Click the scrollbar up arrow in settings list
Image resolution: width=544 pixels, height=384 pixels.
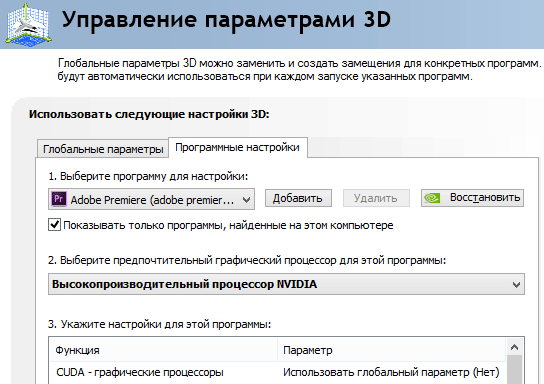coord(515,347)
